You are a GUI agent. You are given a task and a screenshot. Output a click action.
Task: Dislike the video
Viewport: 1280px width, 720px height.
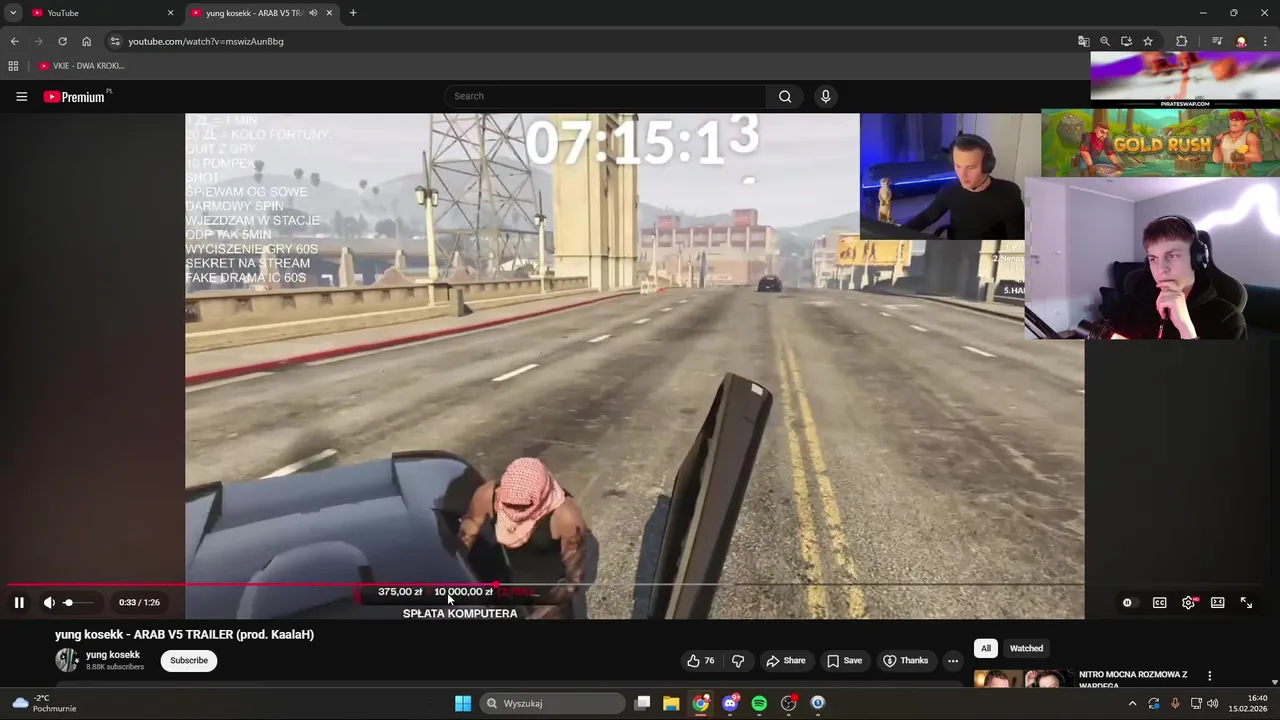(x=738, y=660)
